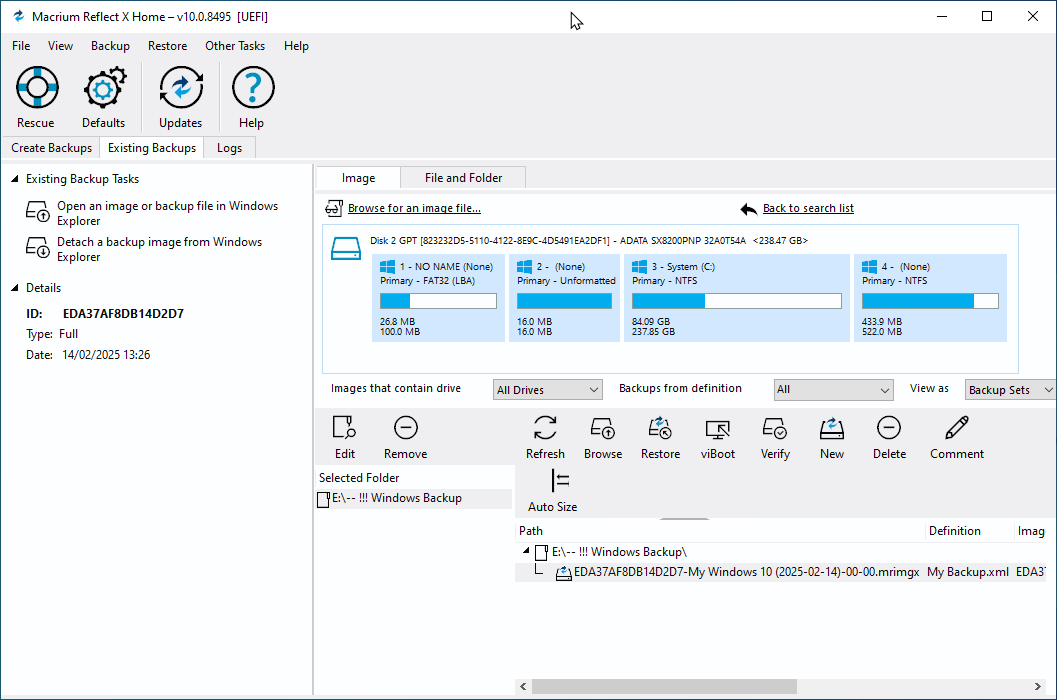
Task: Click the Auto Size columns icon
Action: tap(560, 481)
